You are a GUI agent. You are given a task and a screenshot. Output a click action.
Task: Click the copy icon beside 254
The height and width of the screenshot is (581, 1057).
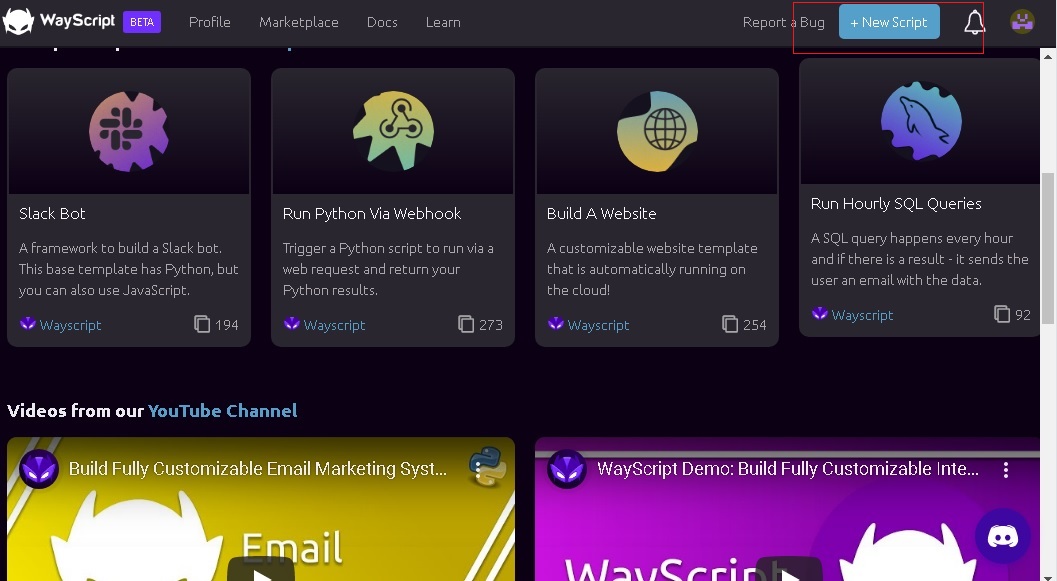(730, 324)
